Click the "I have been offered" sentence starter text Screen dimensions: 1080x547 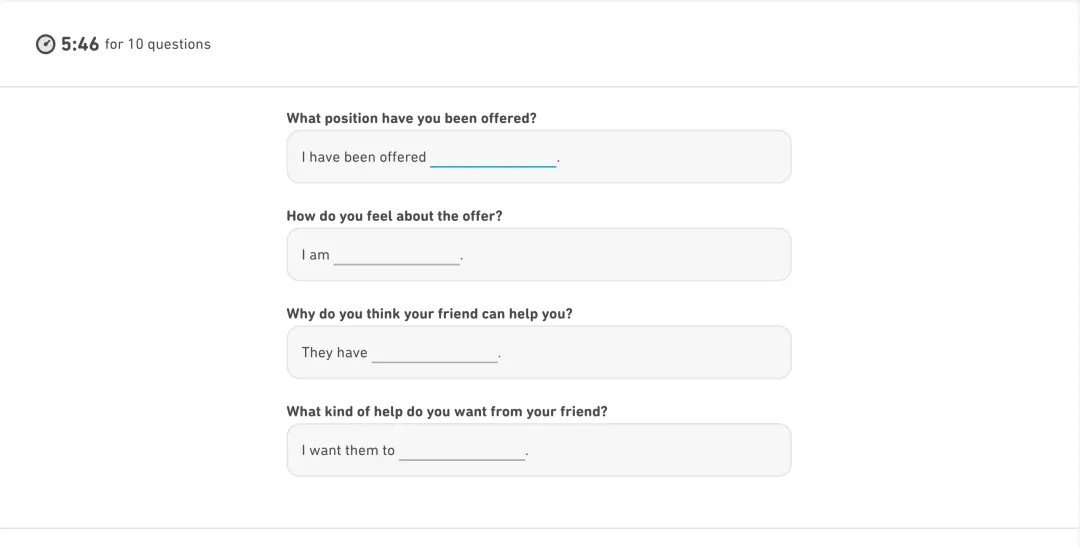364,157
